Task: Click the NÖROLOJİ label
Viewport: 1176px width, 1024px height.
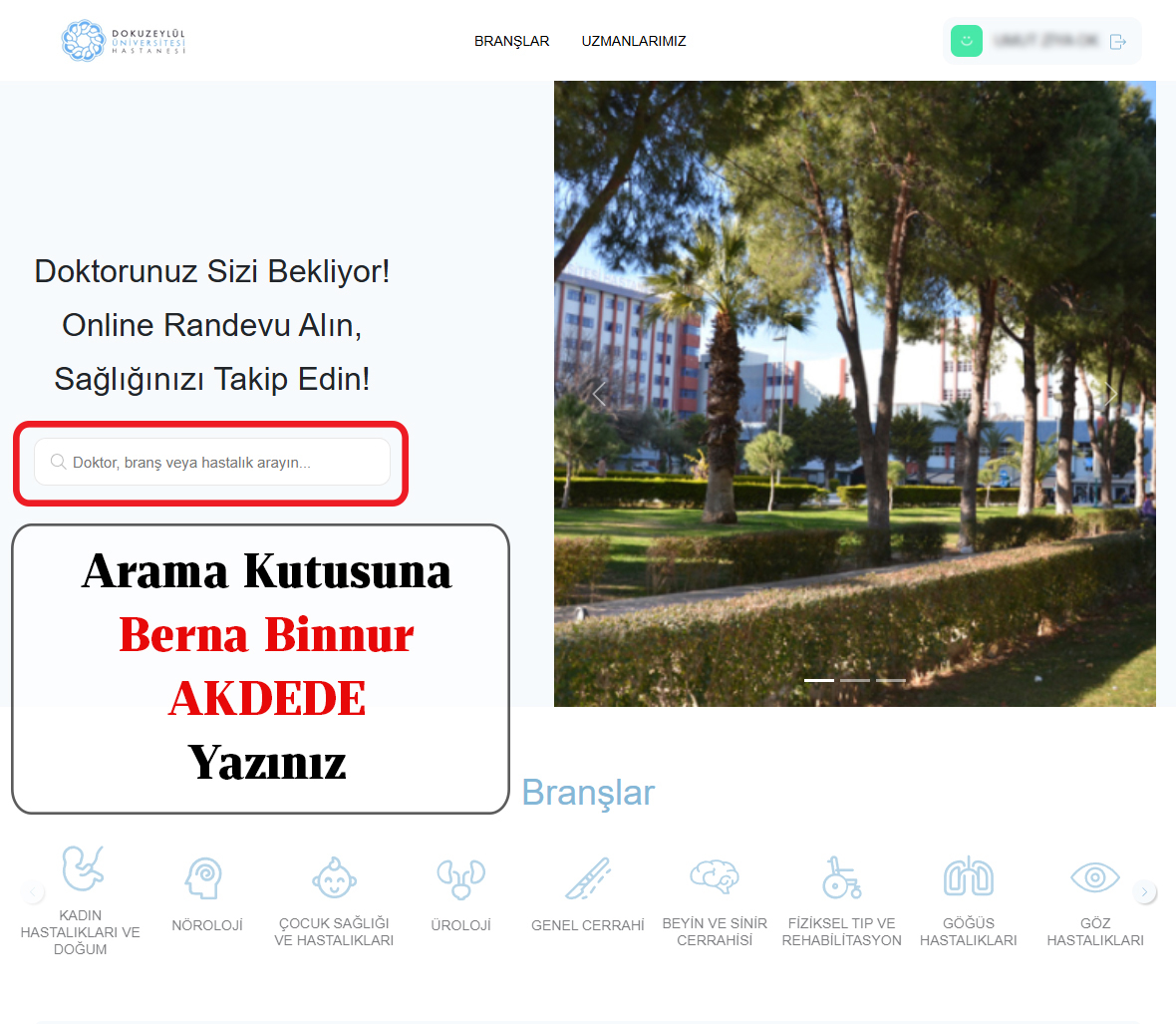Action: tap(207, 925)
